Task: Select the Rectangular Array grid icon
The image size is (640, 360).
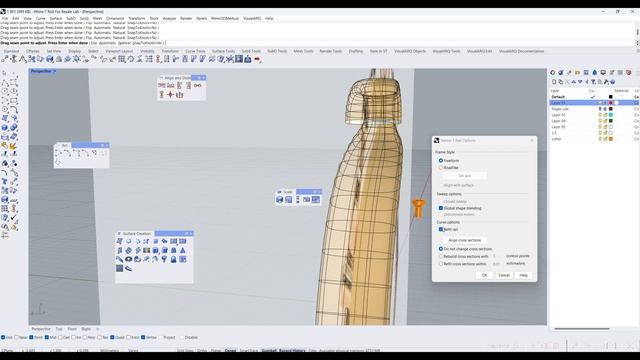Action: [x=122, y=60]
